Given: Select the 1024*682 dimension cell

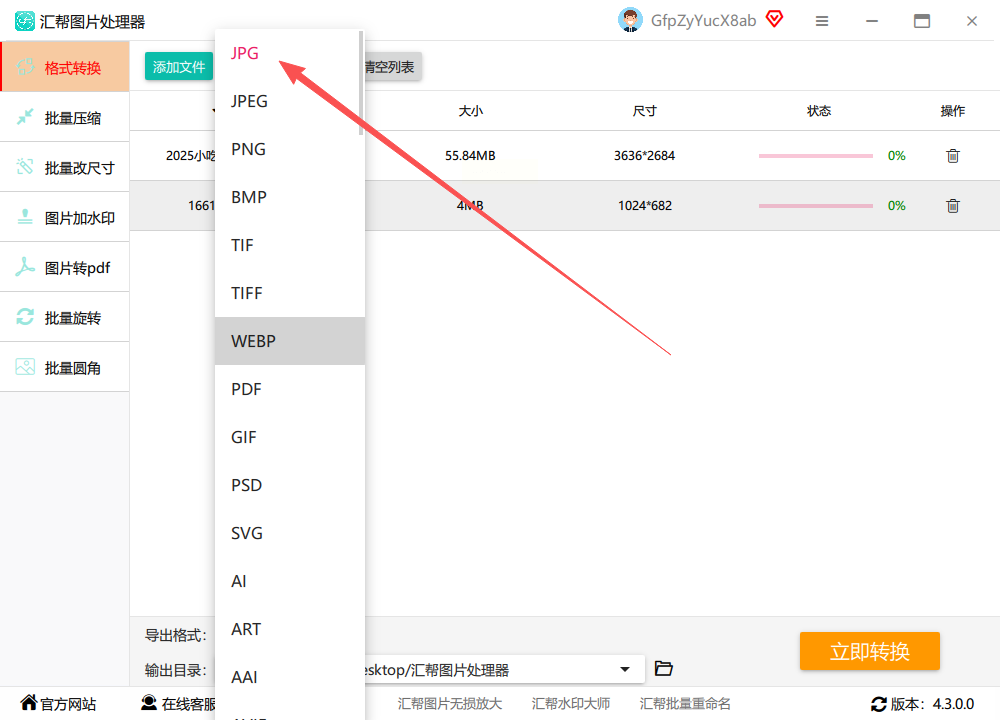Looking at the screenshot, I should 645,205.
